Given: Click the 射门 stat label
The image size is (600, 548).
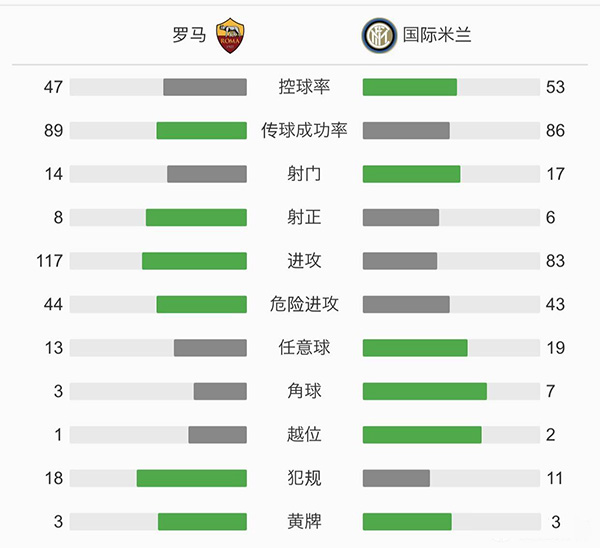Looking at the screenshot, I should (x=304, y=174).
